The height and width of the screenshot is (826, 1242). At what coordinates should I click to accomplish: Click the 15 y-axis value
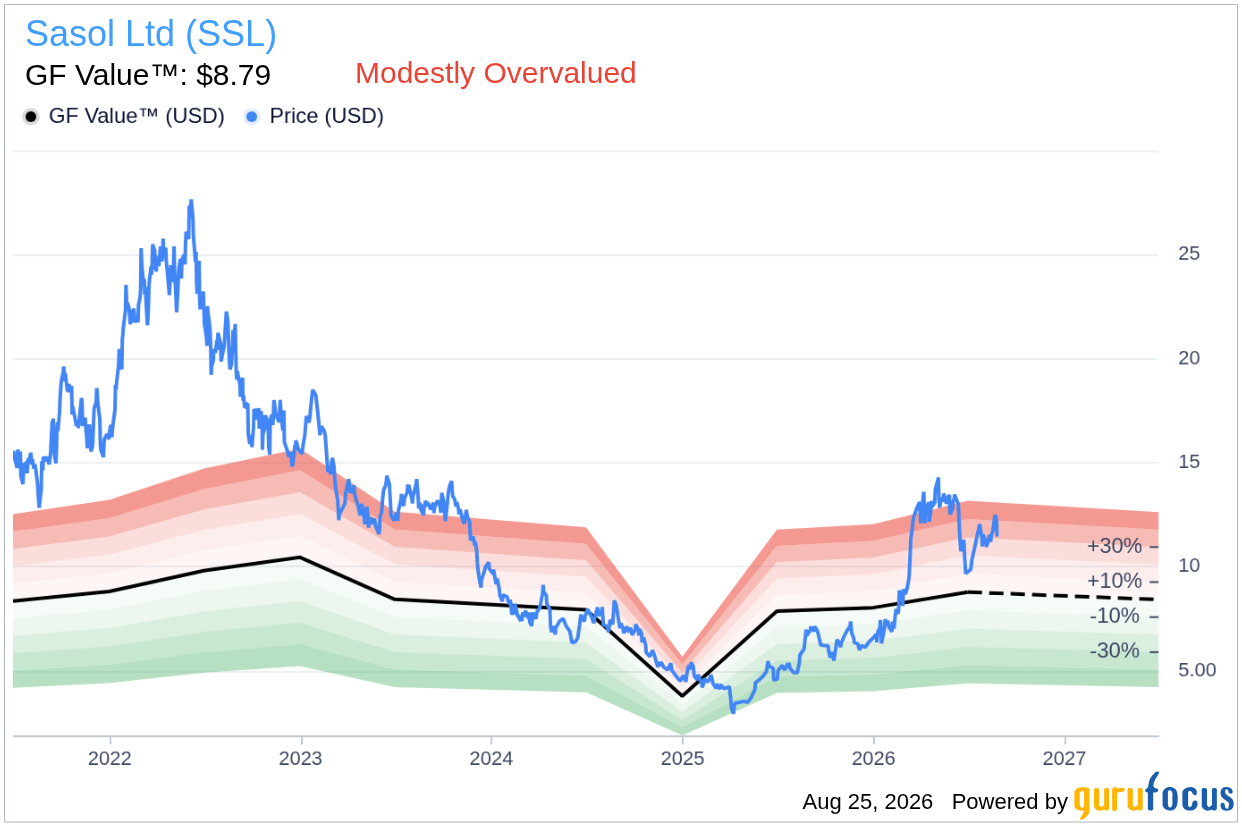pos(1189,462)
